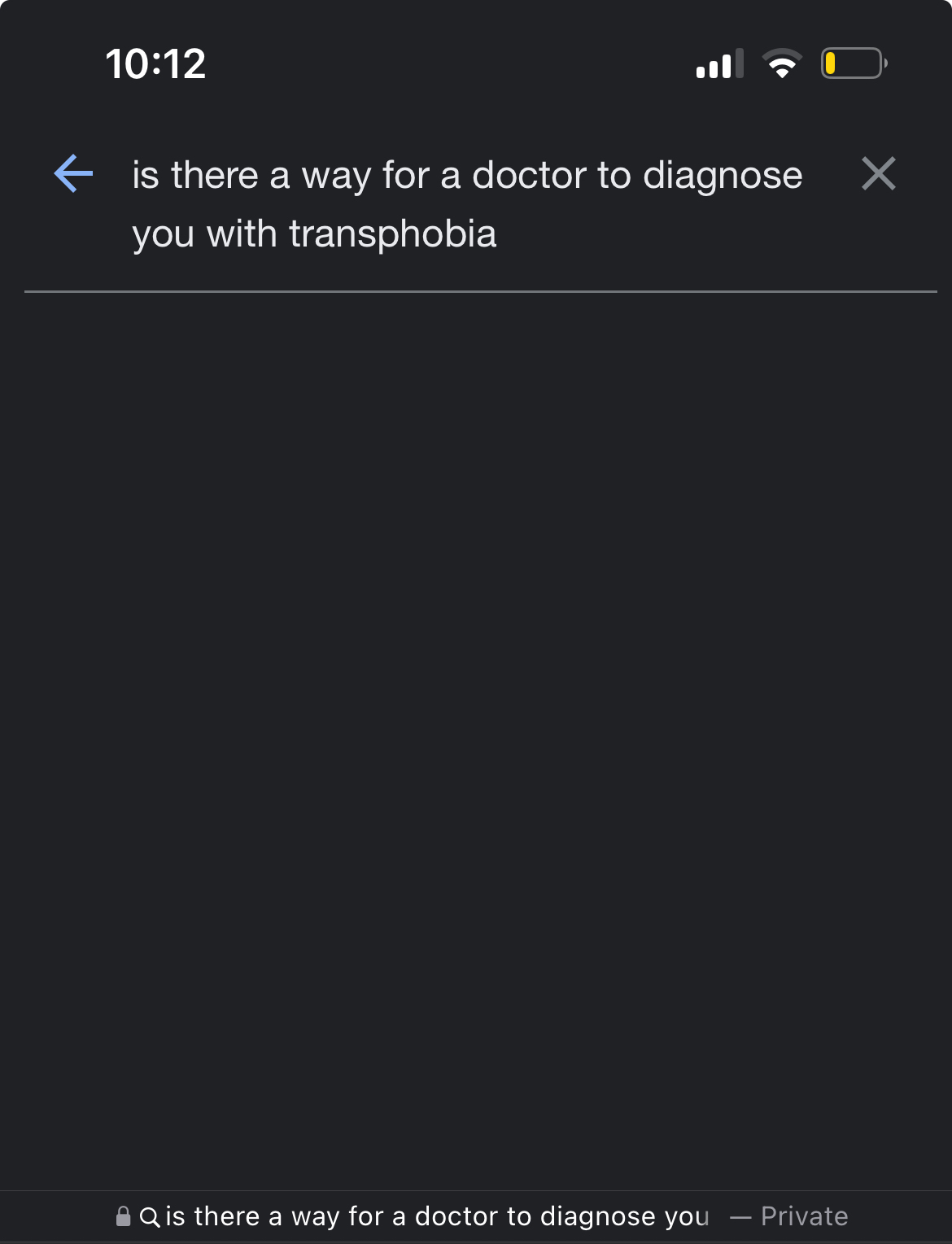Tap the word "doctor" in the bottom address bar
The width and height of the screenshot is (952, 1244).
coord(456,1216)
